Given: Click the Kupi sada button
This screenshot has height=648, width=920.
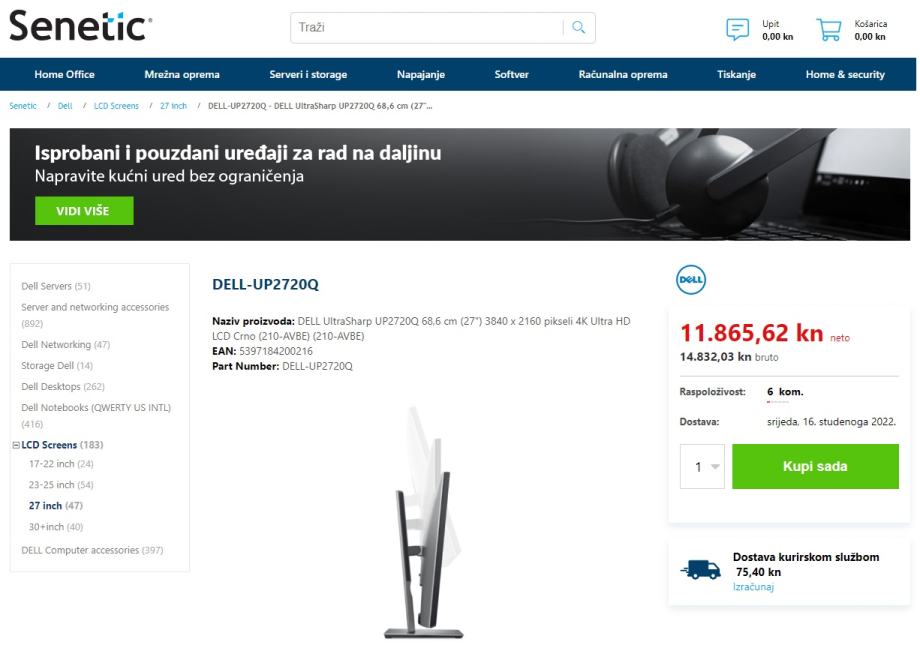Looking at the screenshot, I should click(815, 467).
